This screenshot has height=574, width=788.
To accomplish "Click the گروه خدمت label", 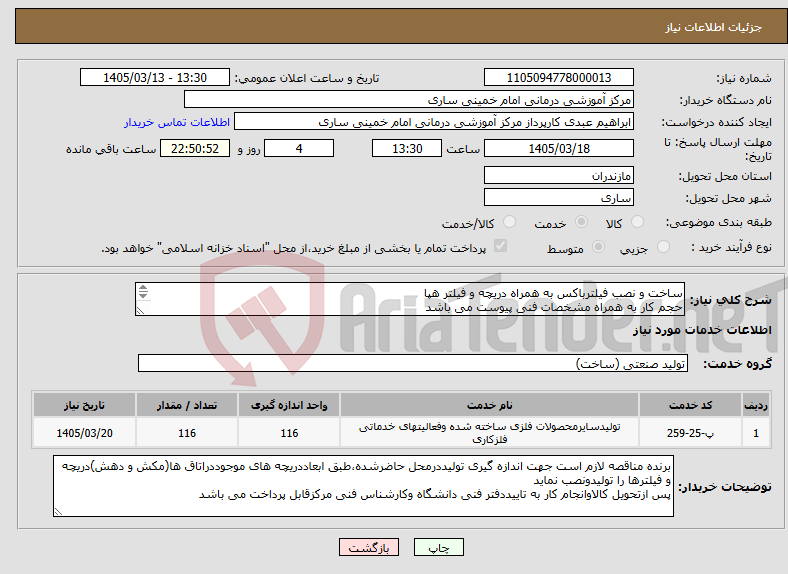I will 737,364.
